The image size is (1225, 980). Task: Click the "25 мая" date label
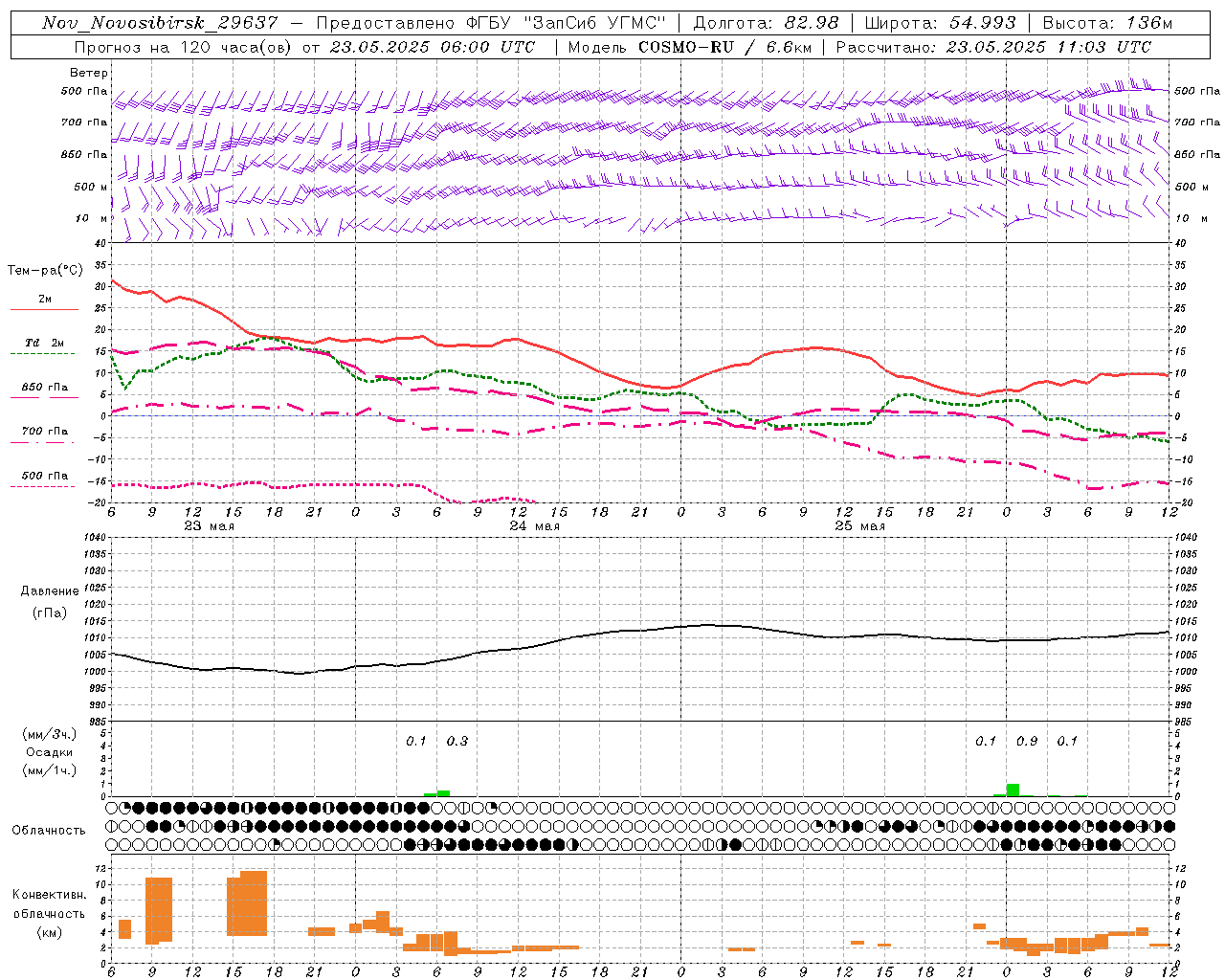click(860, 526)
